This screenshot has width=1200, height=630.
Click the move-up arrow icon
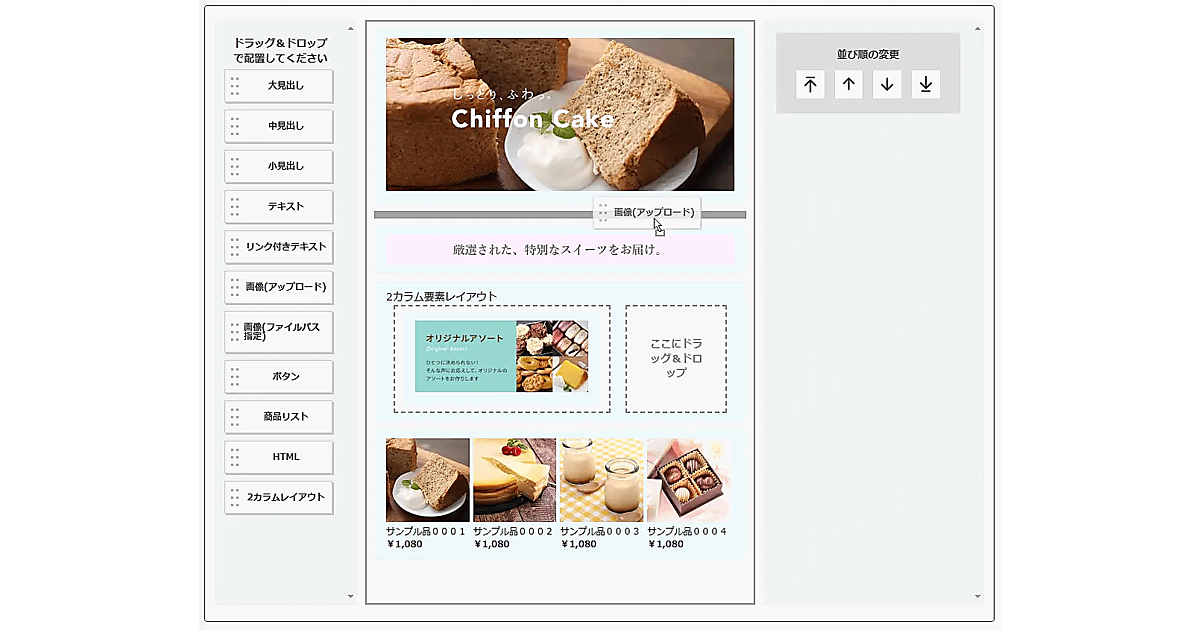coord(849,85)
